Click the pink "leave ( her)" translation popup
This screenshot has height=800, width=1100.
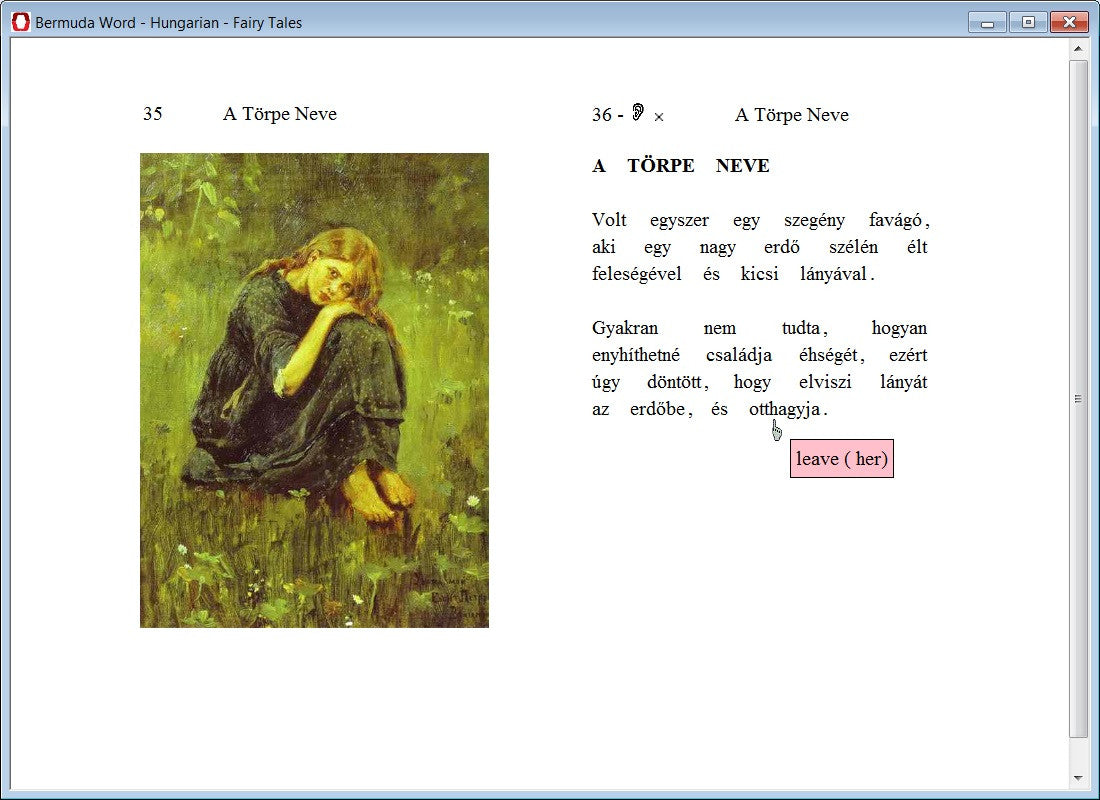tap(842, 458)
